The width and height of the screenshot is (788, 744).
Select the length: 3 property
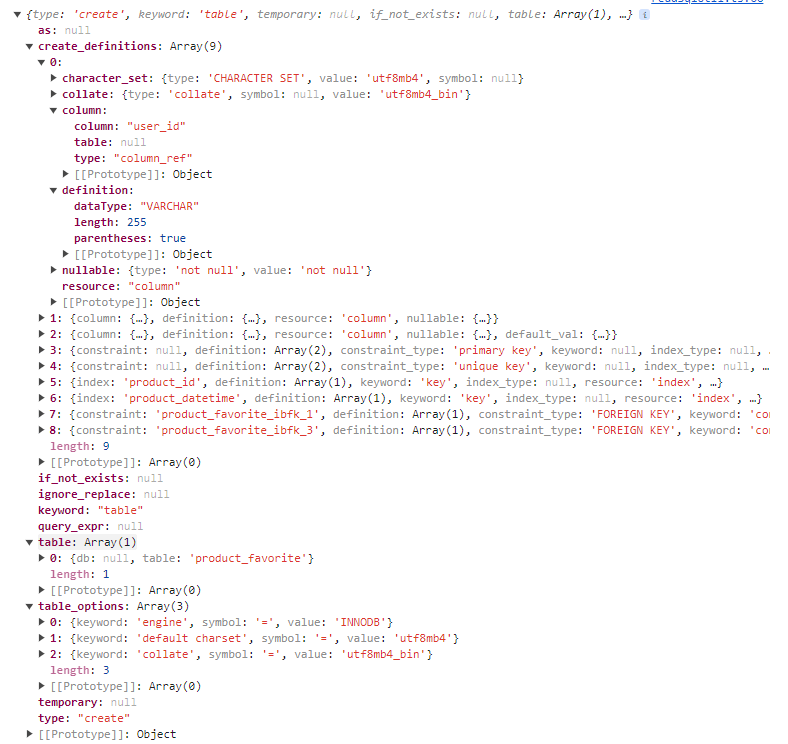80,671
